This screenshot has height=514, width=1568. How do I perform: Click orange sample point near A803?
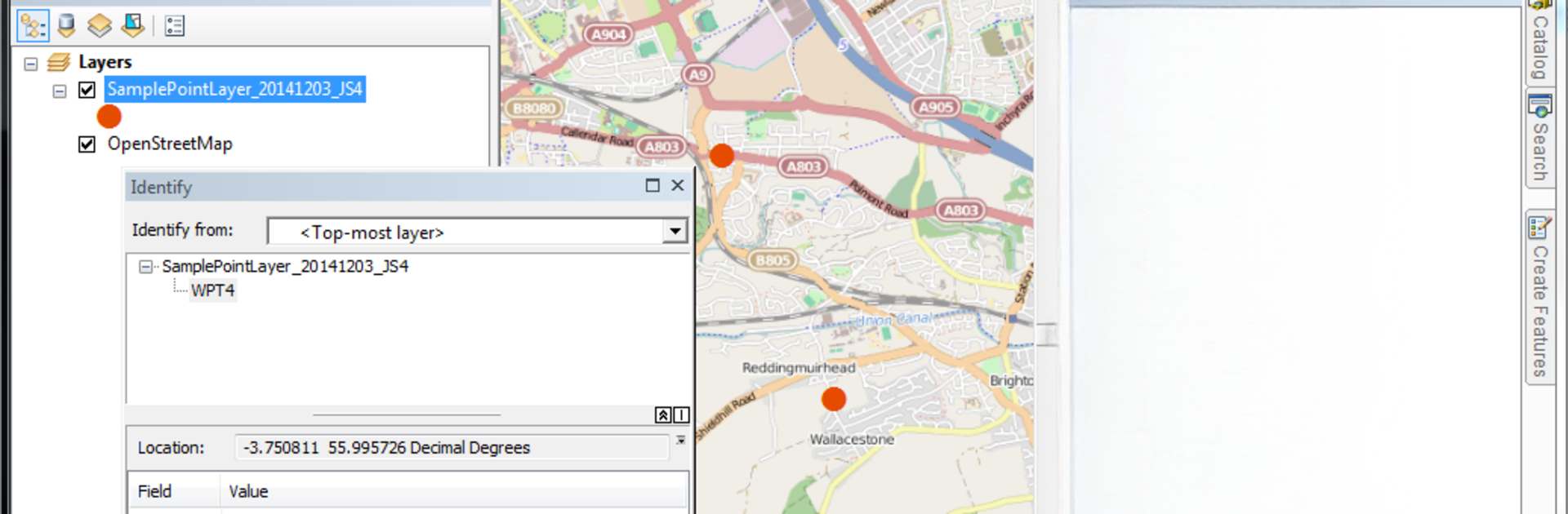[722, 156]
